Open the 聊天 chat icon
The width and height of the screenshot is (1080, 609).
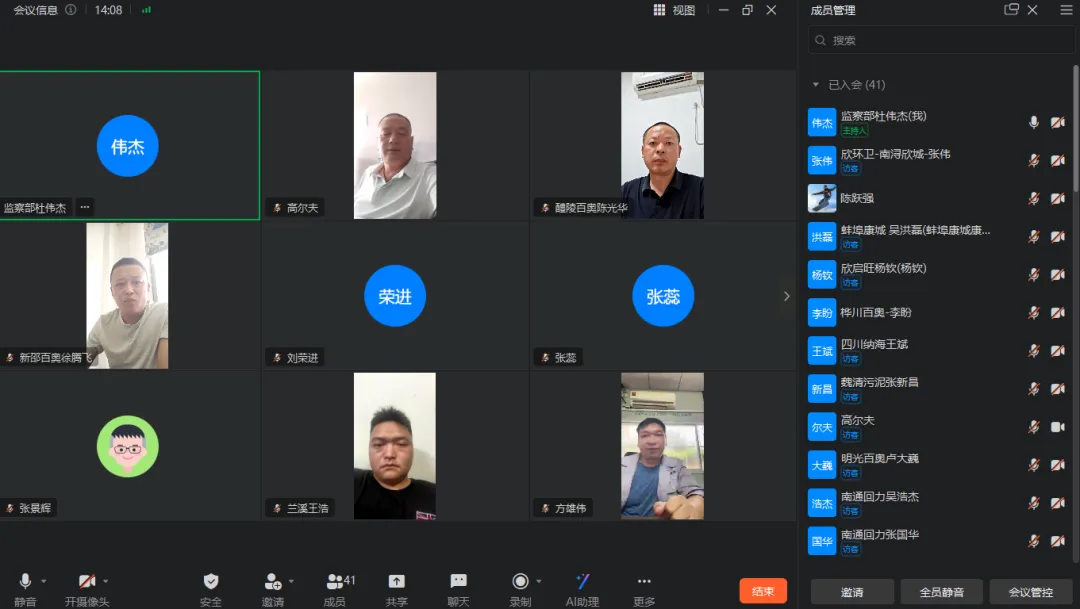point(458,583)
